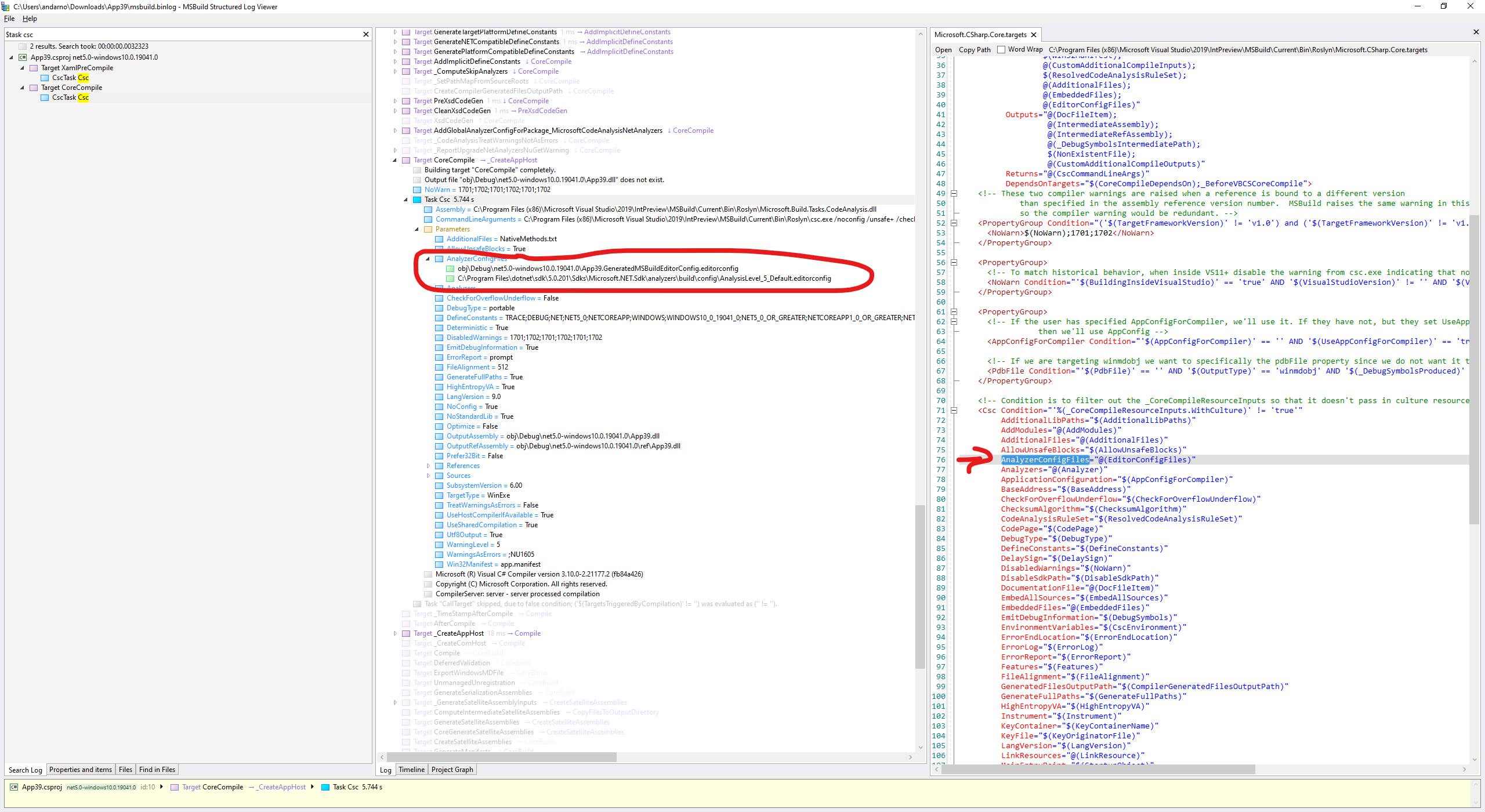Click the Open button in file viewer
Screen dimensions: 1485x812
pos(943,50)
